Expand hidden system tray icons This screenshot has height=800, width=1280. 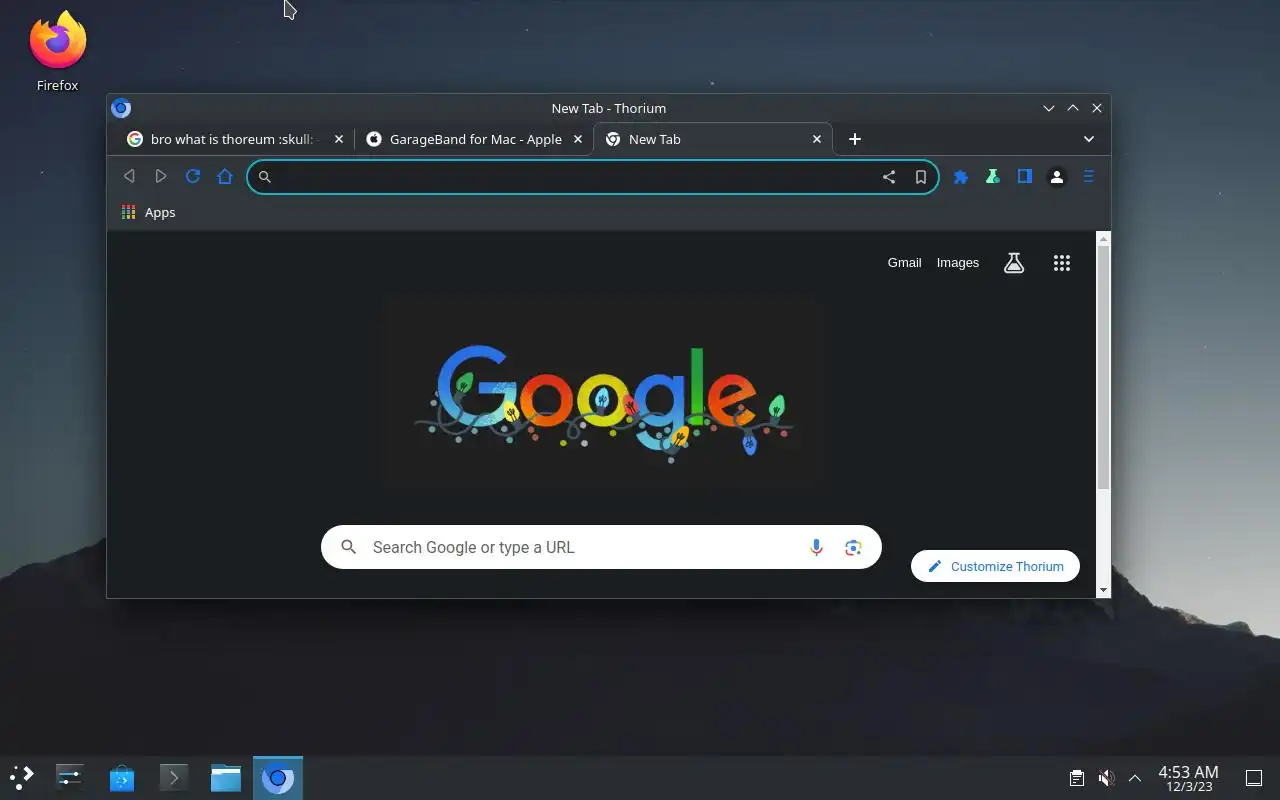pos(1135,778)
